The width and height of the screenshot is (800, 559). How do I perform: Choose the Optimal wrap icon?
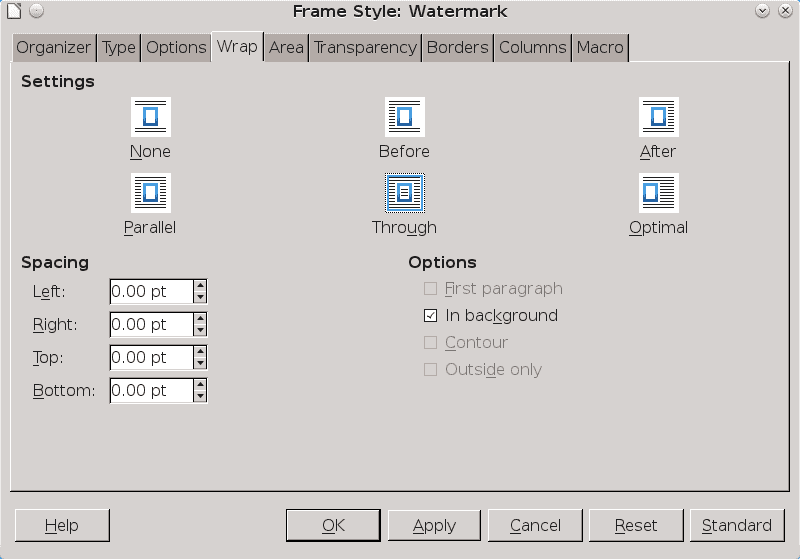click(x=658, y=193)
